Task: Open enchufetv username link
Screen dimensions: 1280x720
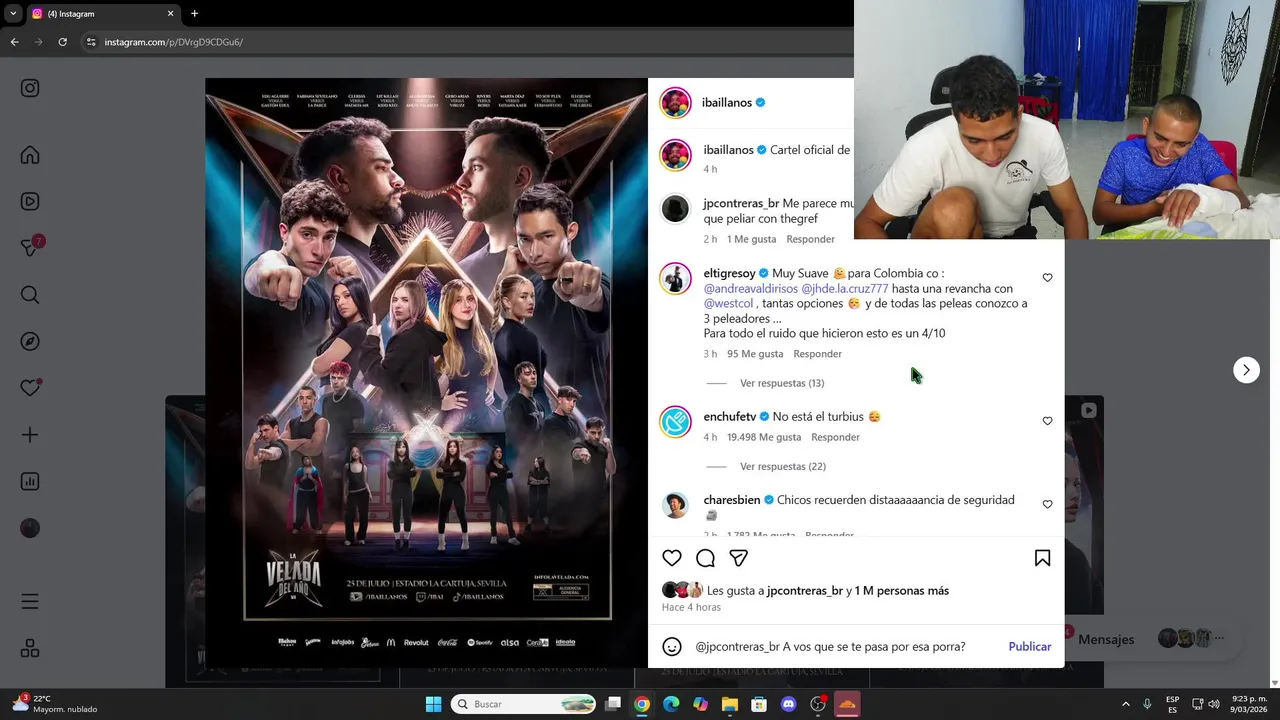Action: click(x=730, y=416)
